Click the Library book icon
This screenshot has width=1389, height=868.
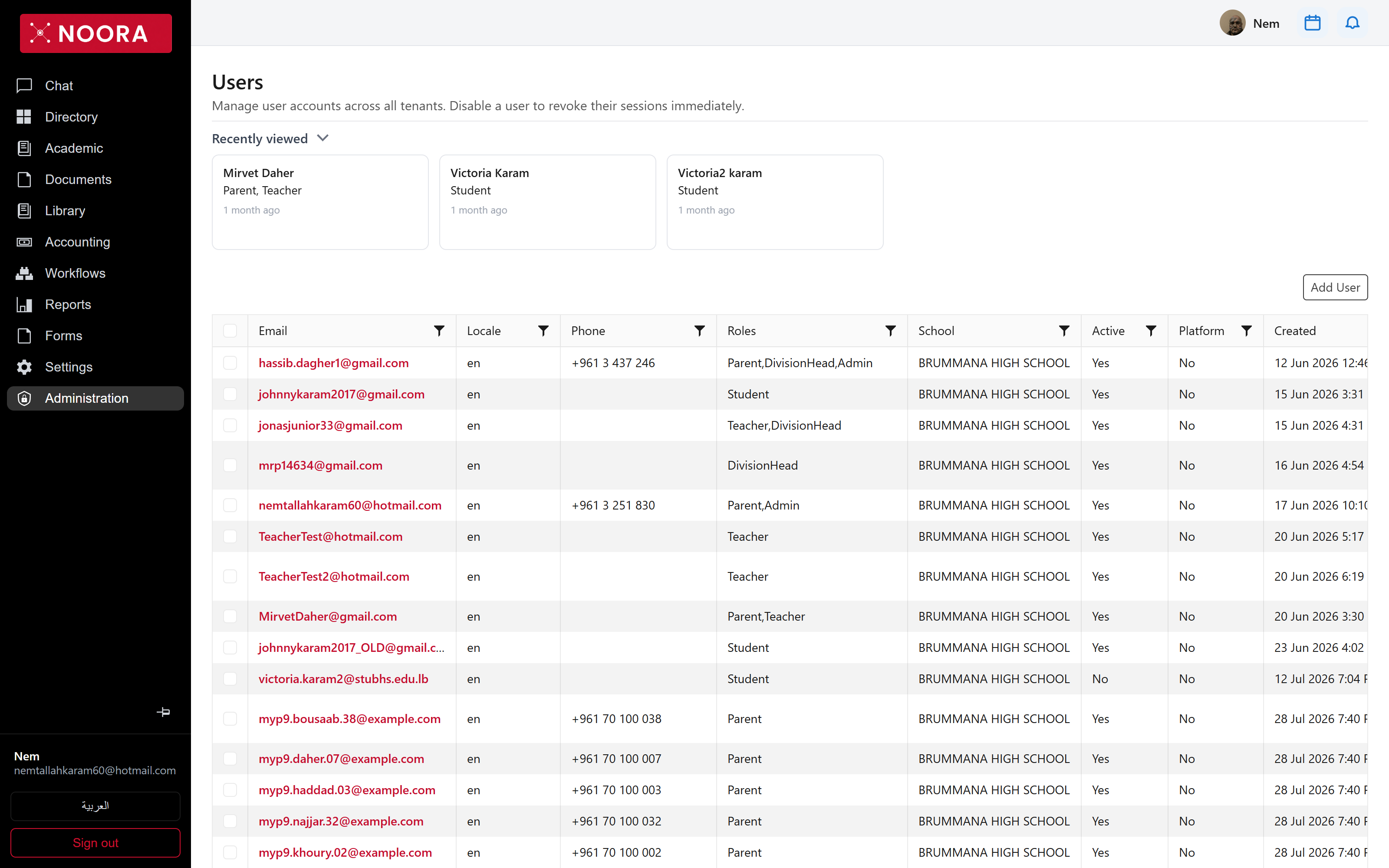coord(24,210)
